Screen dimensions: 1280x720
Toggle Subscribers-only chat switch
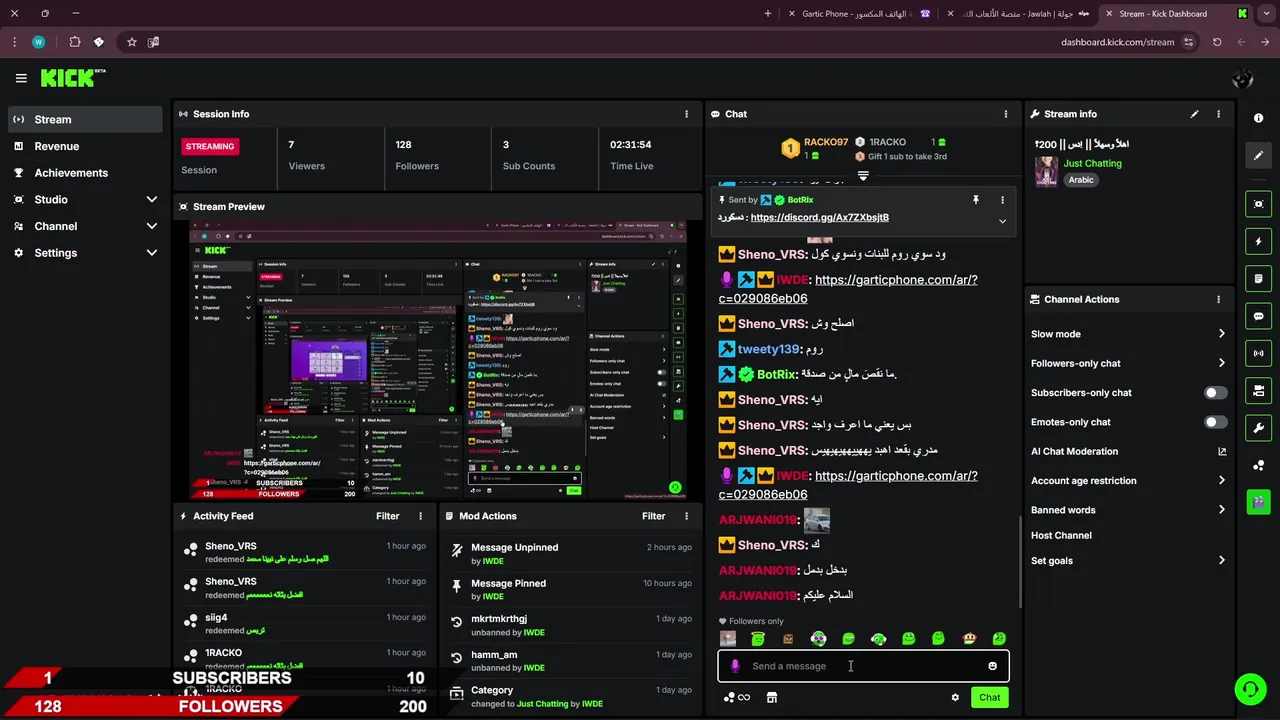[x=1215, y=393]
